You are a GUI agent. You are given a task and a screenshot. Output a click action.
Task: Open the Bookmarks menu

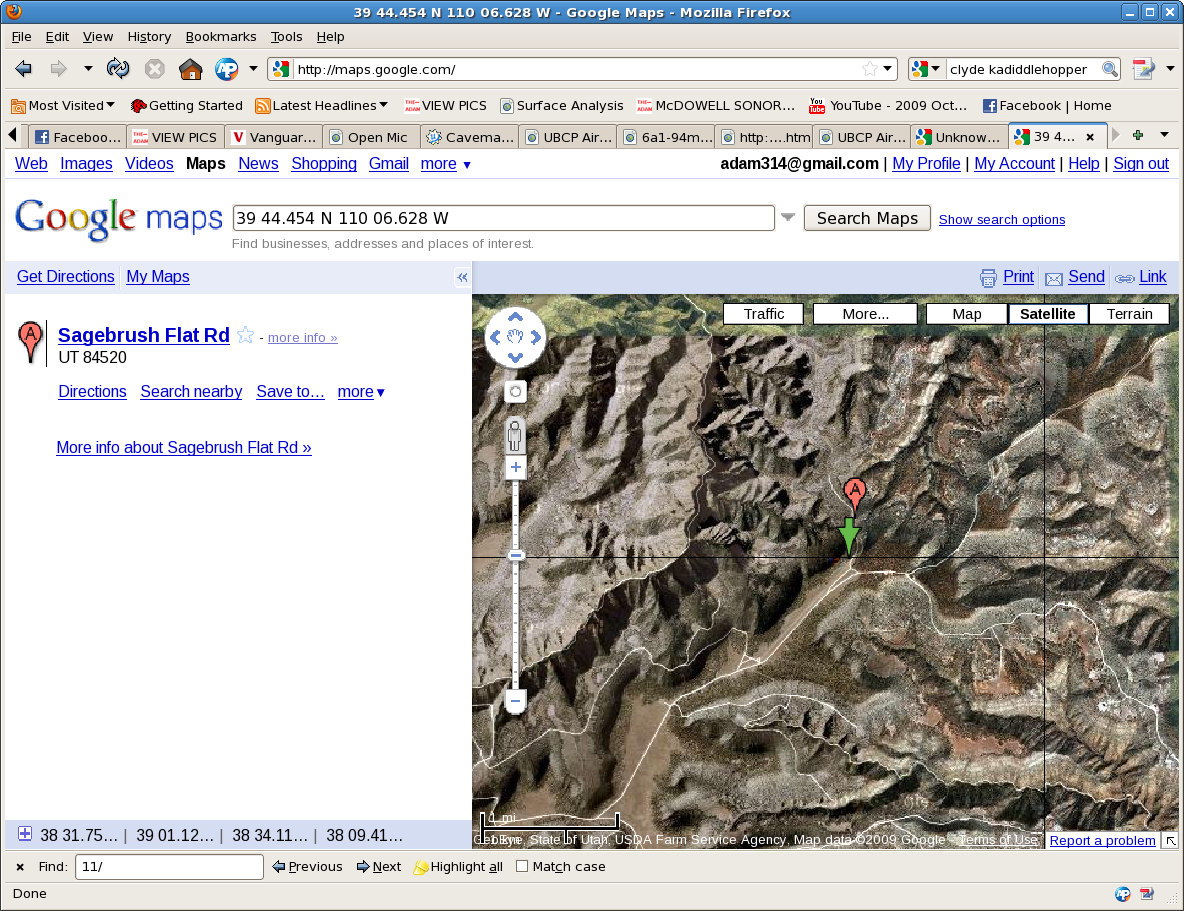220,37
